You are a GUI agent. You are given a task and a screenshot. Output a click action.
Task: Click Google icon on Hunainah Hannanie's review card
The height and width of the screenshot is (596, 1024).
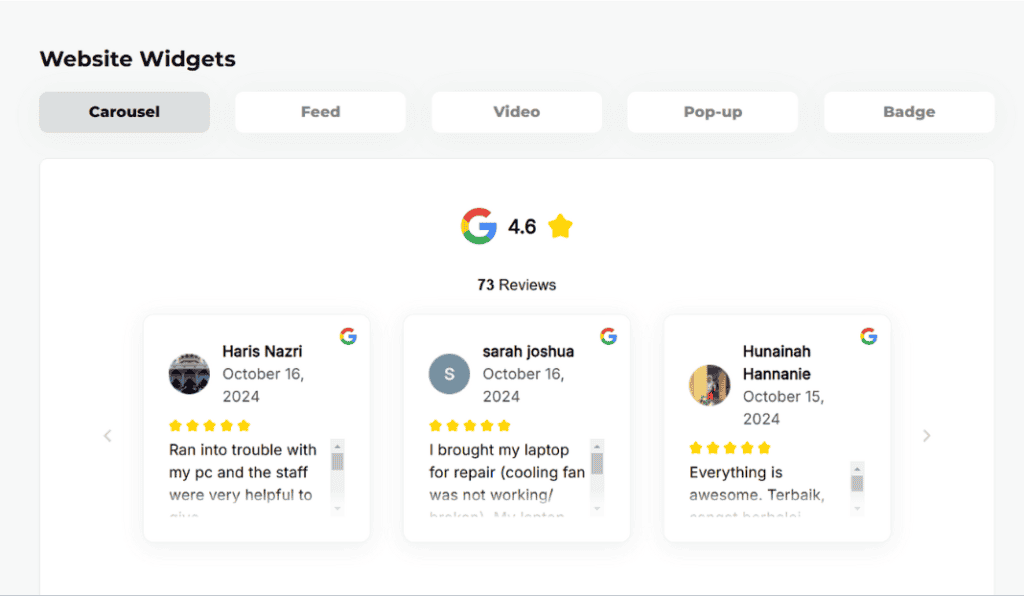click(x=868, y=336)
